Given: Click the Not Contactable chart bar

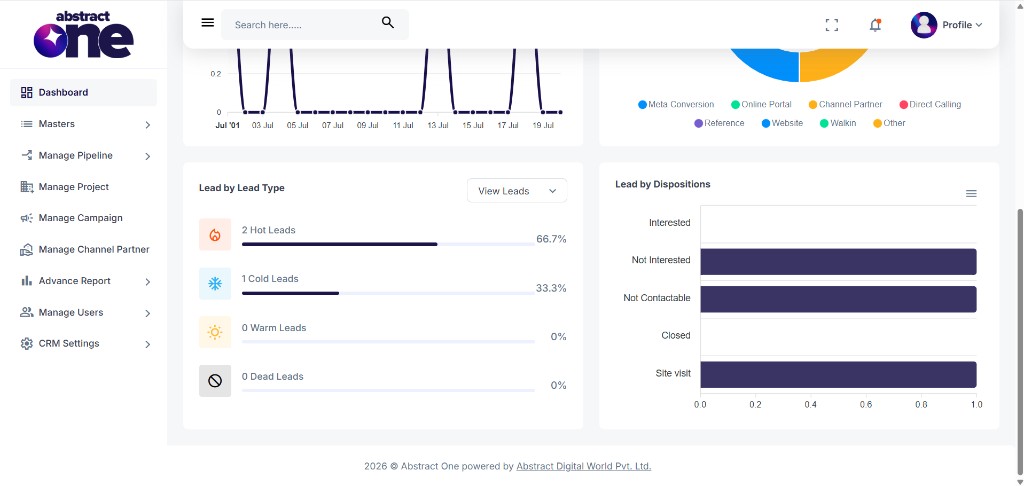Looking at the screenshot, I should tap(839, 299).
